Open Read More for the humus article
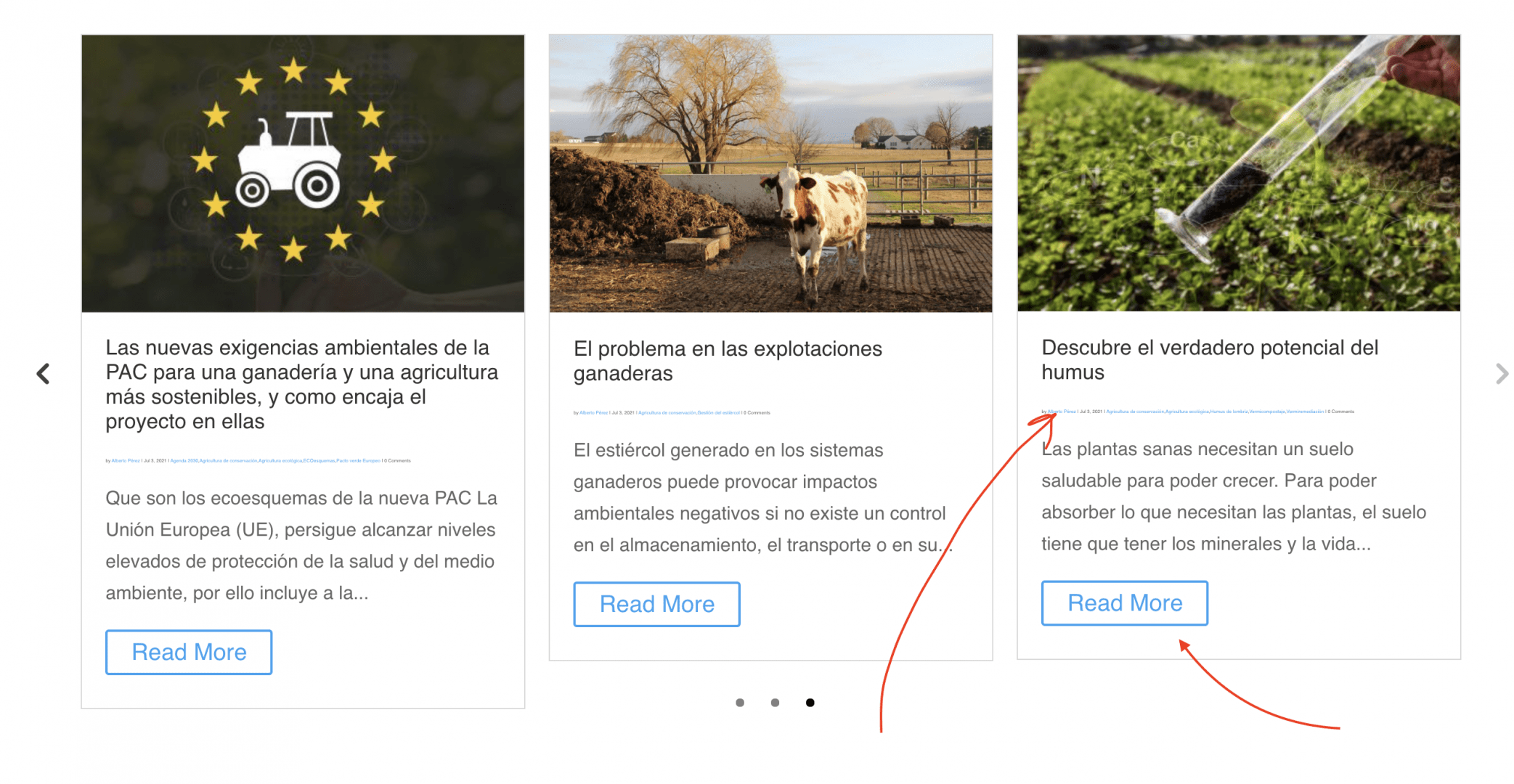 point(1125,603)
